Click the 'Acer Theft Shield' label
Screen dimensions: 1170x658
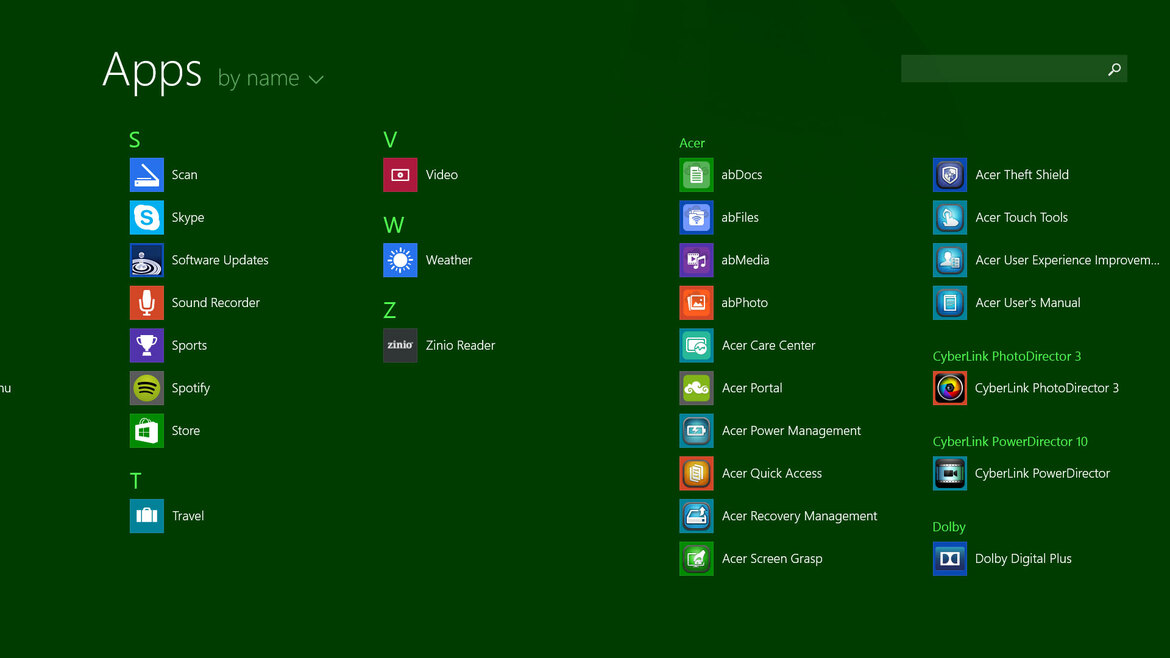point(1022,175)
